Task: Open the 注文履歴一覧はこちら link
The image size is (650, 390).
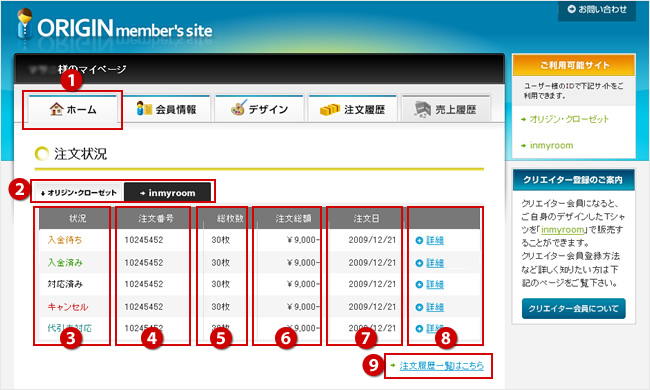Action: [x=441, y=366]
